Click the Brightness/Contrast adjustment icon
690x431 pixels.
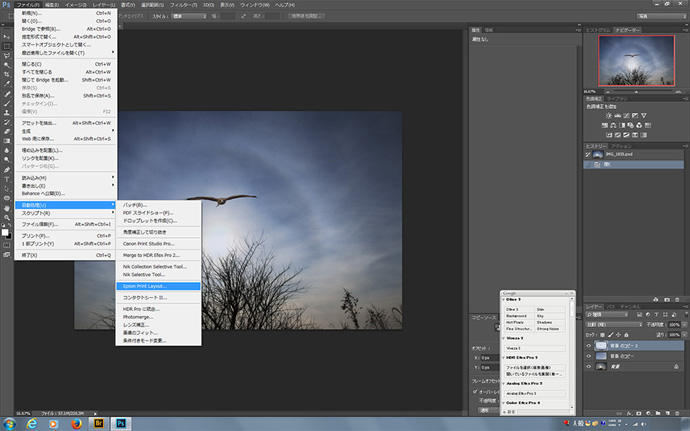pos(607,115)
